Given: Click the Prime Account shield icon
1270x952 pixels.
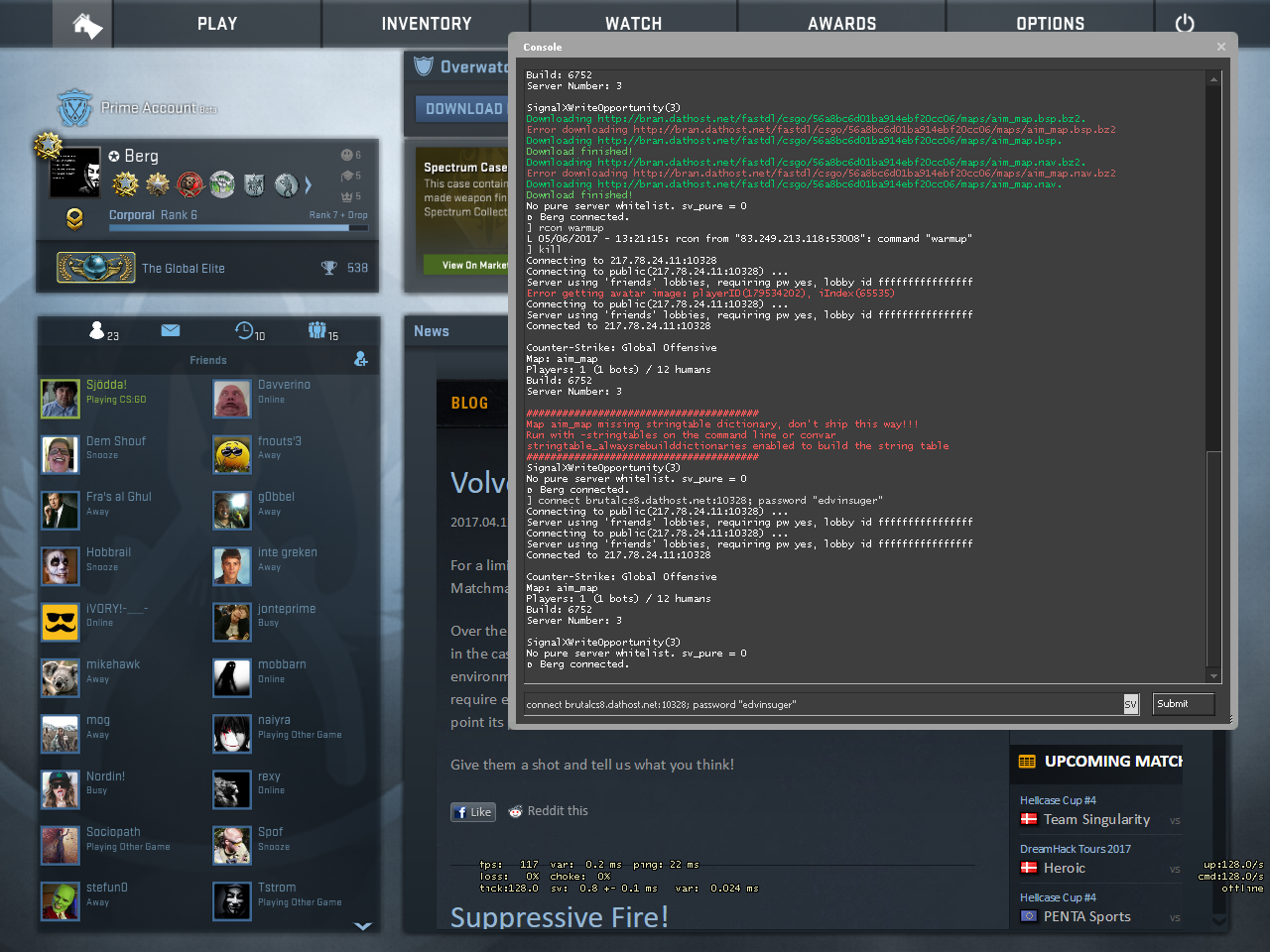Looking at the screenshot, I should tap(74, 108).
